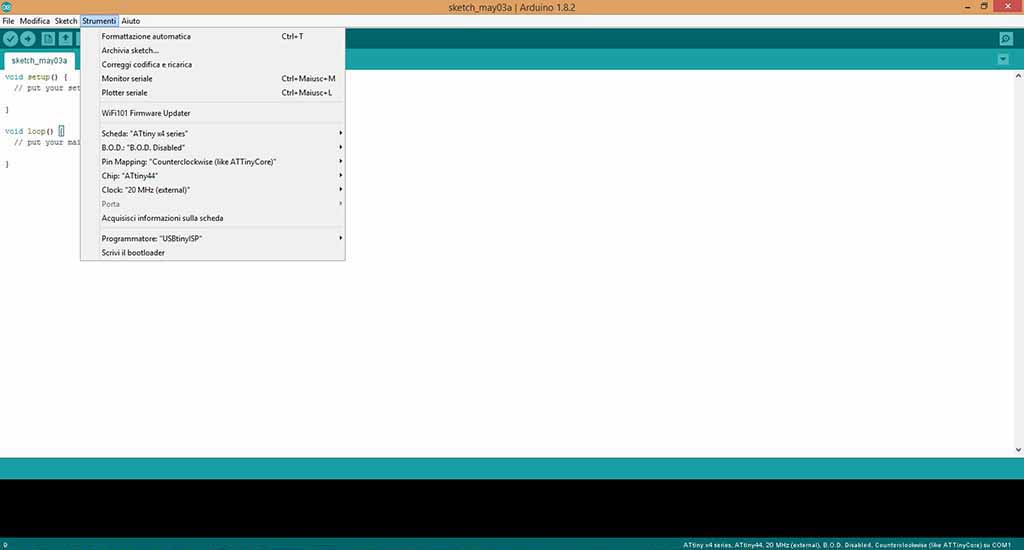Click the New sketch icon

(x=48, y=39)
